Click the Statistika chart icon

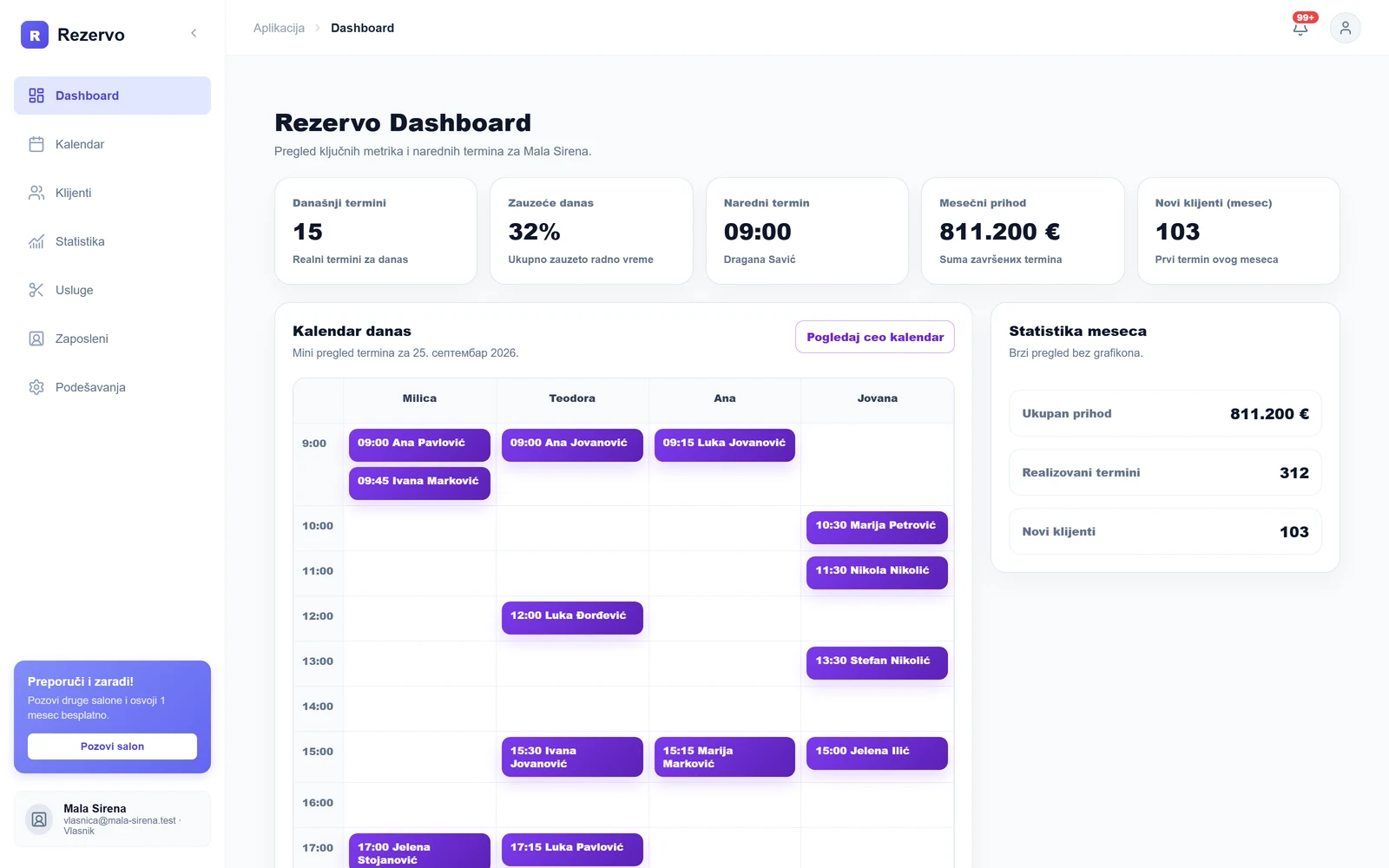[36, 241]
